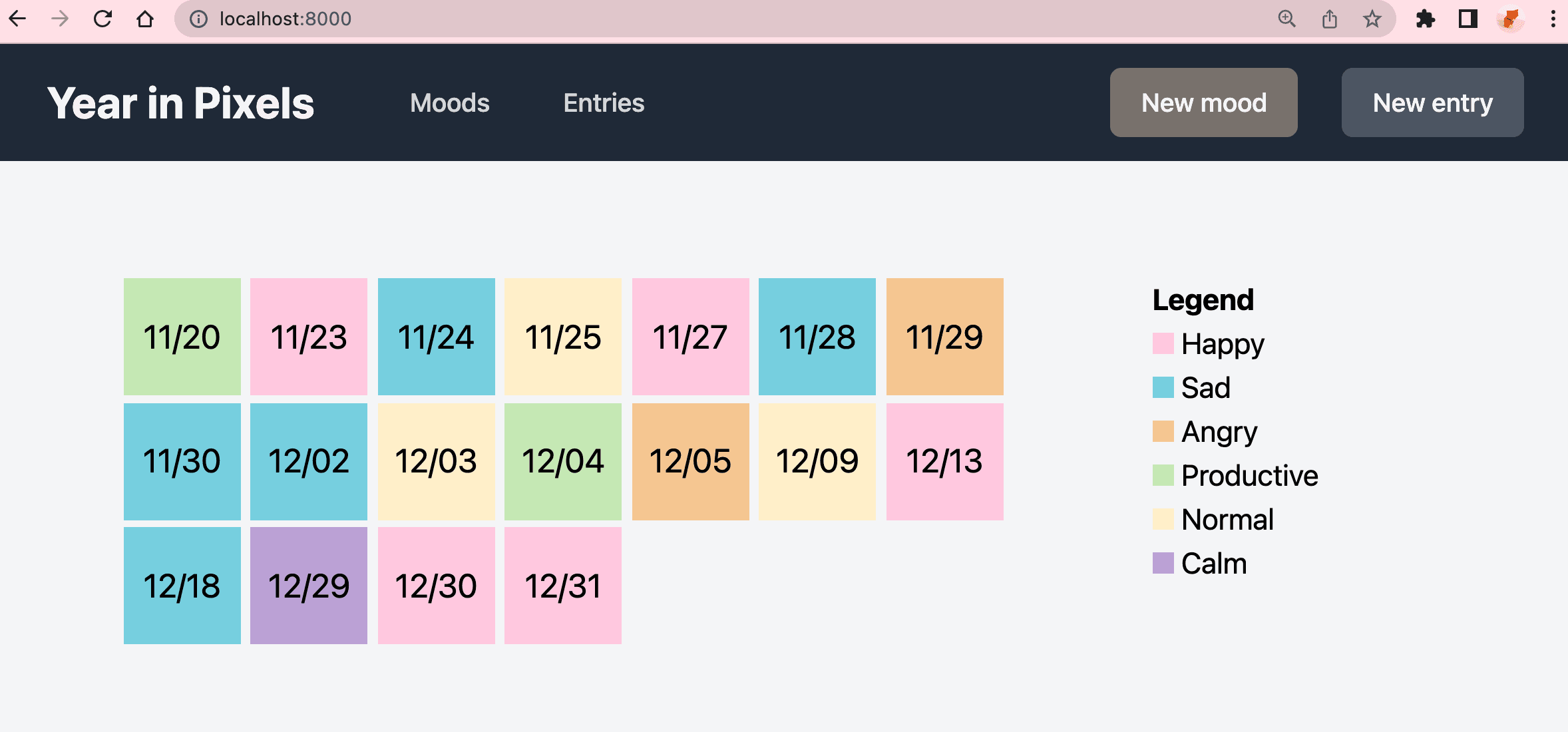Image resolution: width=1568 pixels, height=732 pixels.
Task: View site information in the address bar
Action: coord(198,19)
